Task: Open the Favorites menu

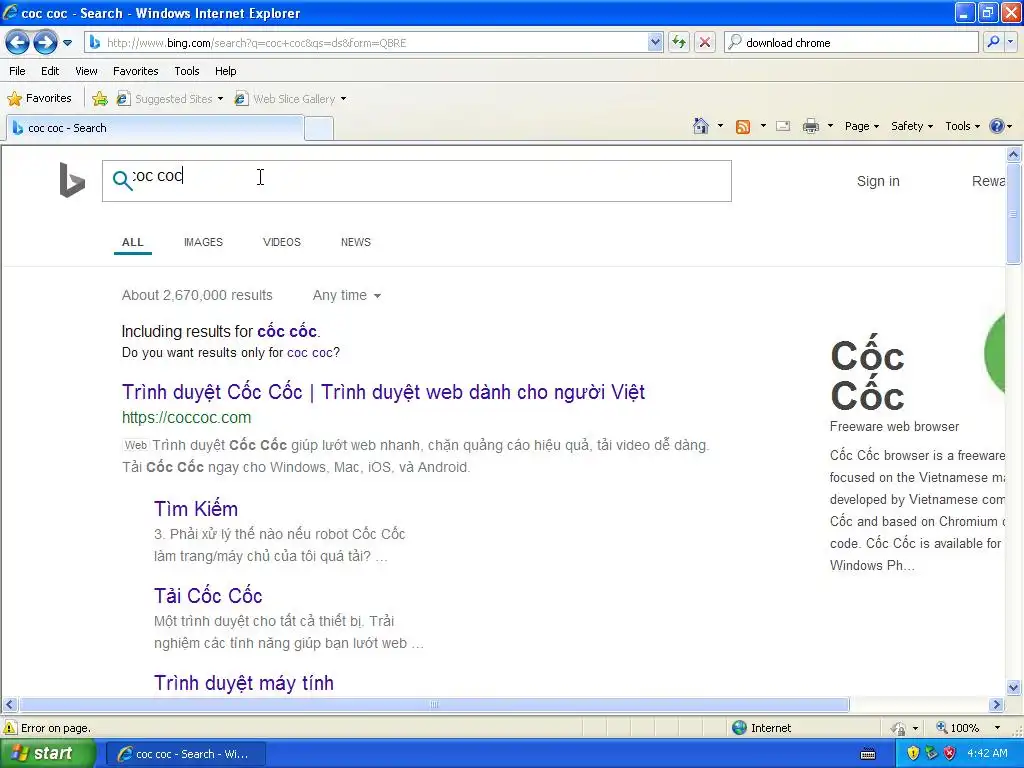Action: 135,71
